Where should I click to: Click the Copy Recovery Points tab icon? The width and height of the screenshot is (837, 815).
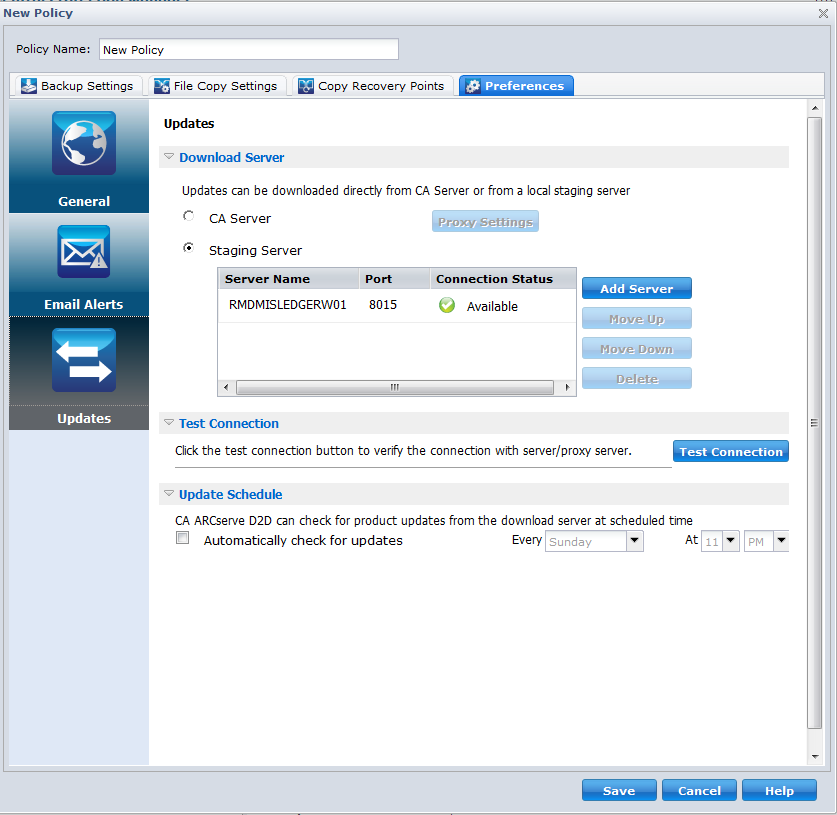(x=304, y=85)
